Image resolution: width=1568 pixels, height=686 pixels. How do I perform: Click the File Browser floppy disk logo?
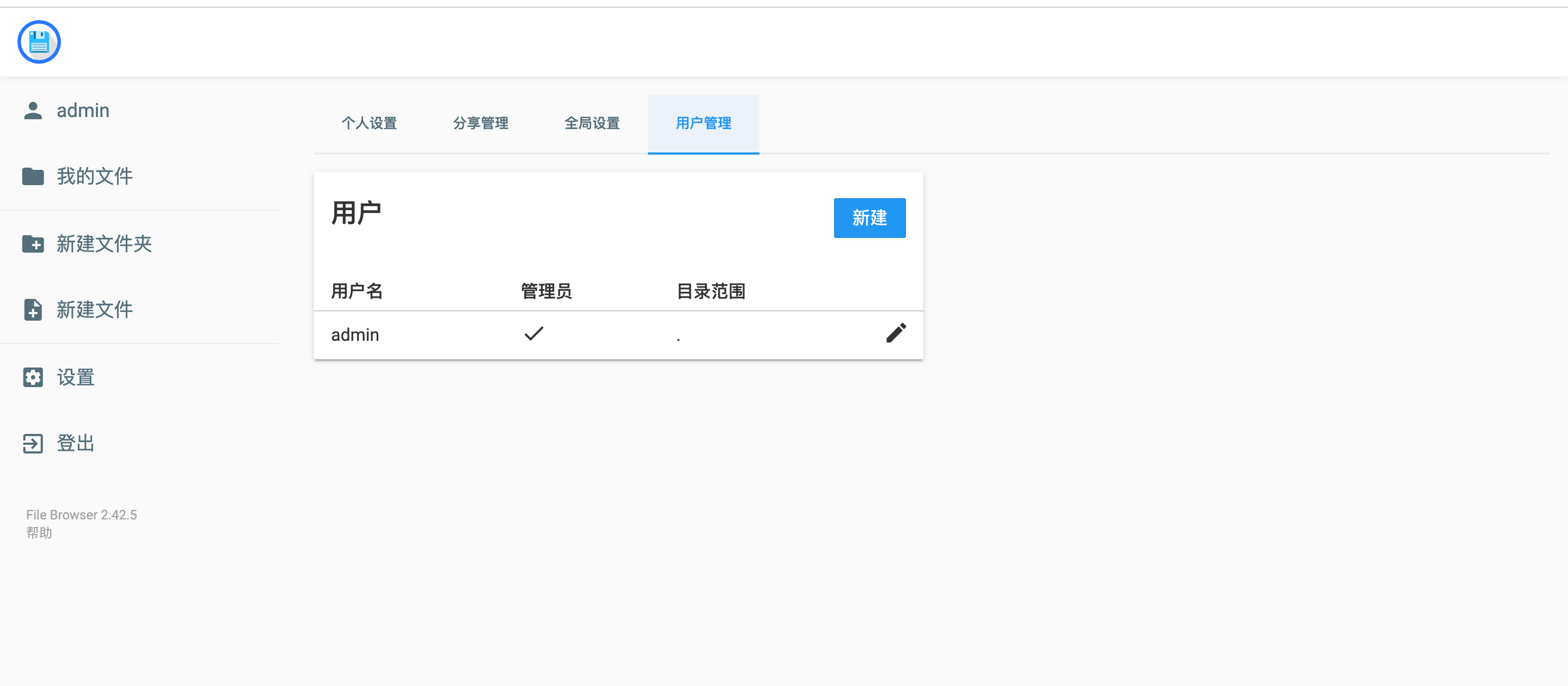(x=39, y=42)
